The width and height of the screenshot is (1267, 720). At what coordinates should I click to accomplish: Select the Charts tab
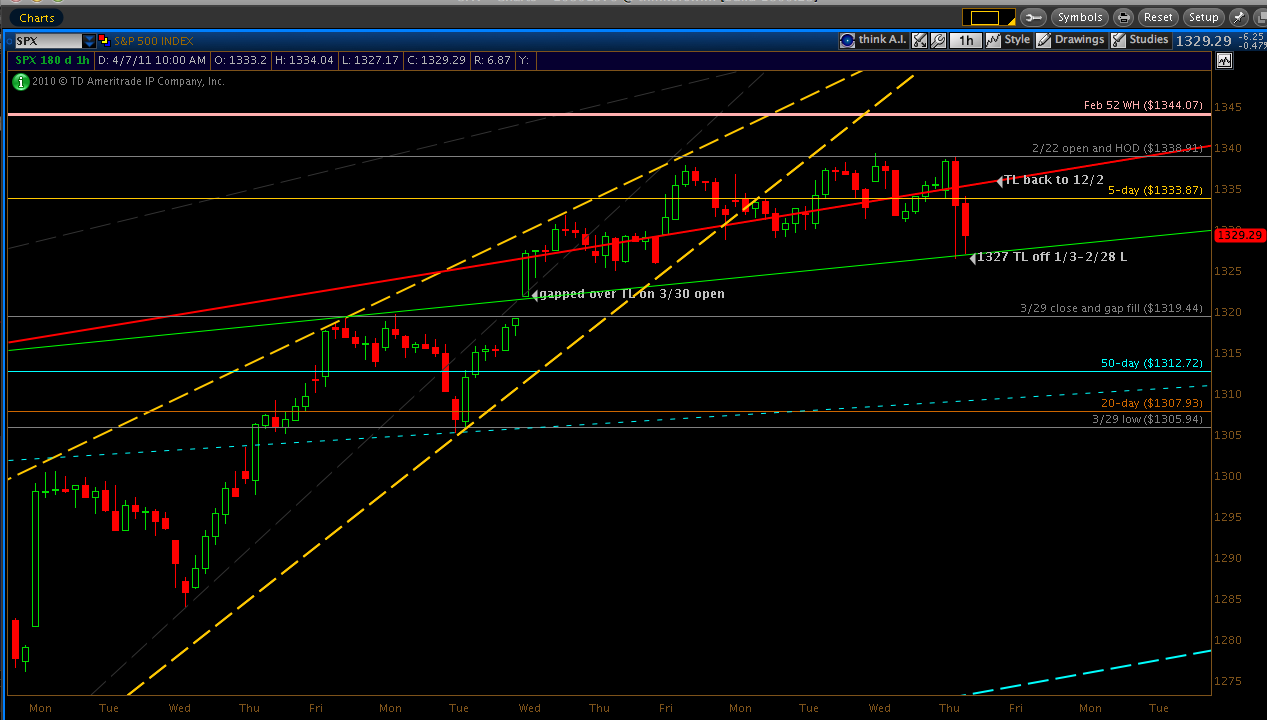[x=36, y=17]
